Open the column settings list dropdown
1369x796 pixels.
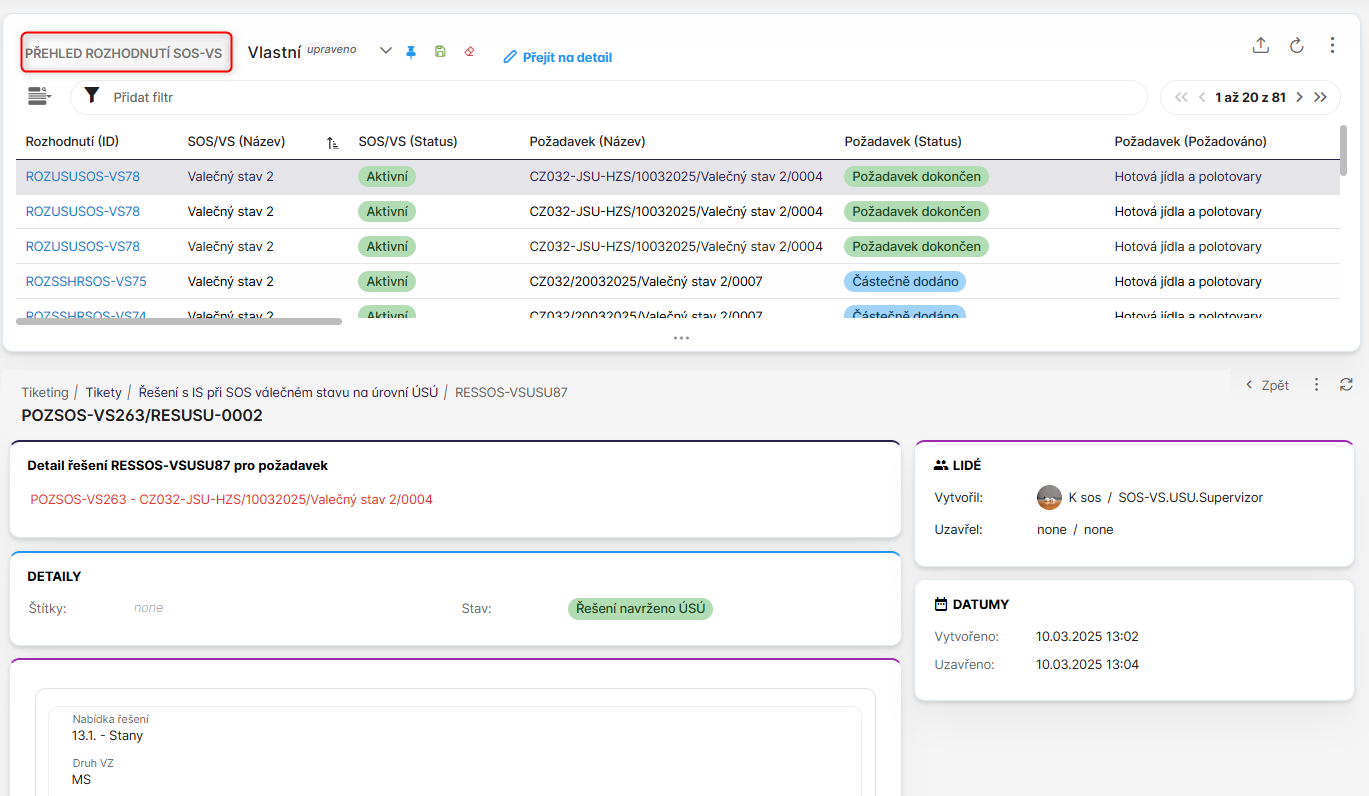point(39,96)
